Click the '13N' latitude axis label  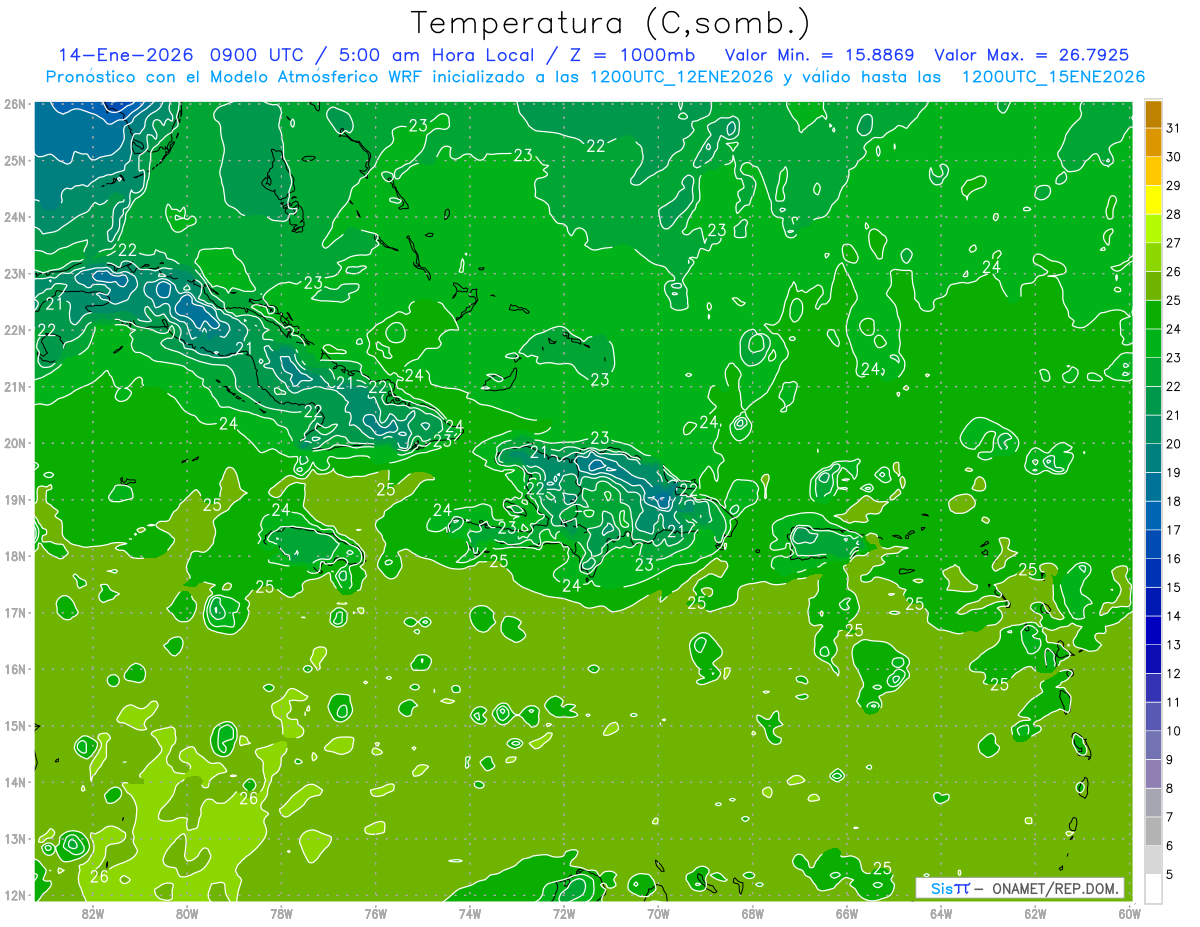(15, 838)
